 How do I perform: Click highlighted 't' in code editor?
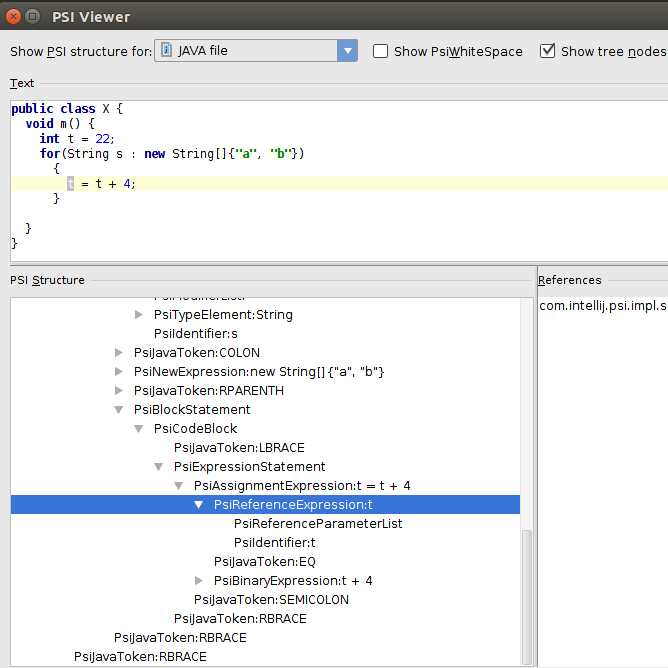[x=71, y=184]
